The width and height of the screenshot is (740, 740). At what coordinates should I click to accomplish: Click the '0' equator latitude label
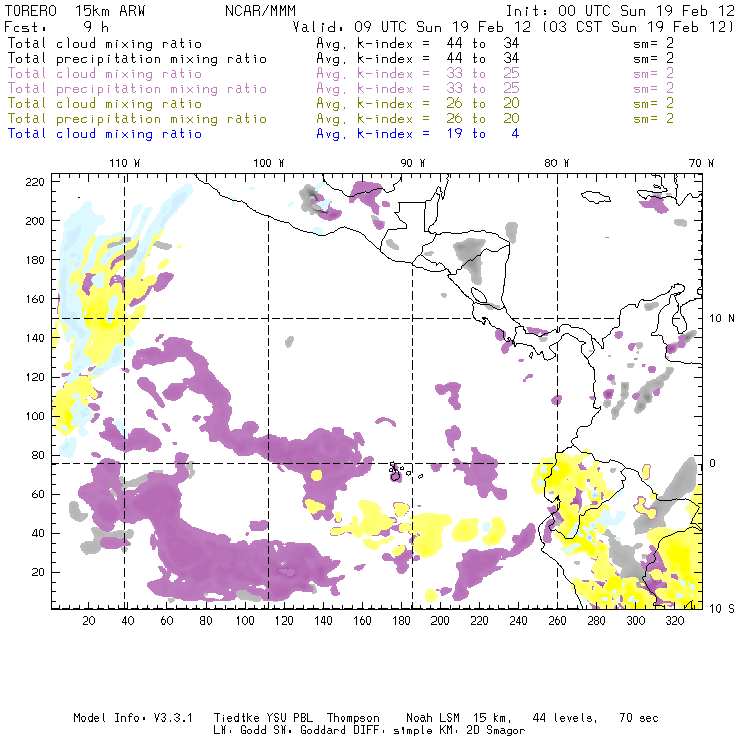(x=712, y=463)
